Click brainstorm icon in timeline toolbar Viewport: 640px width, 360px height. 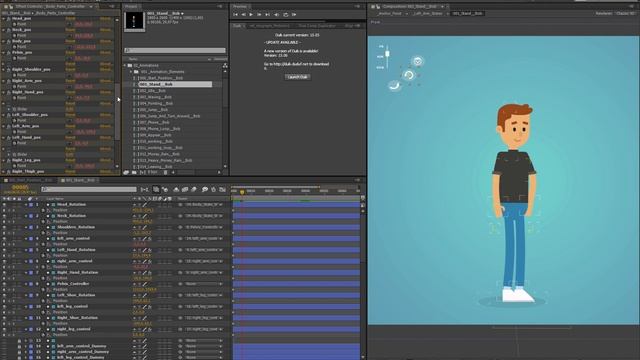pos(205,189)
